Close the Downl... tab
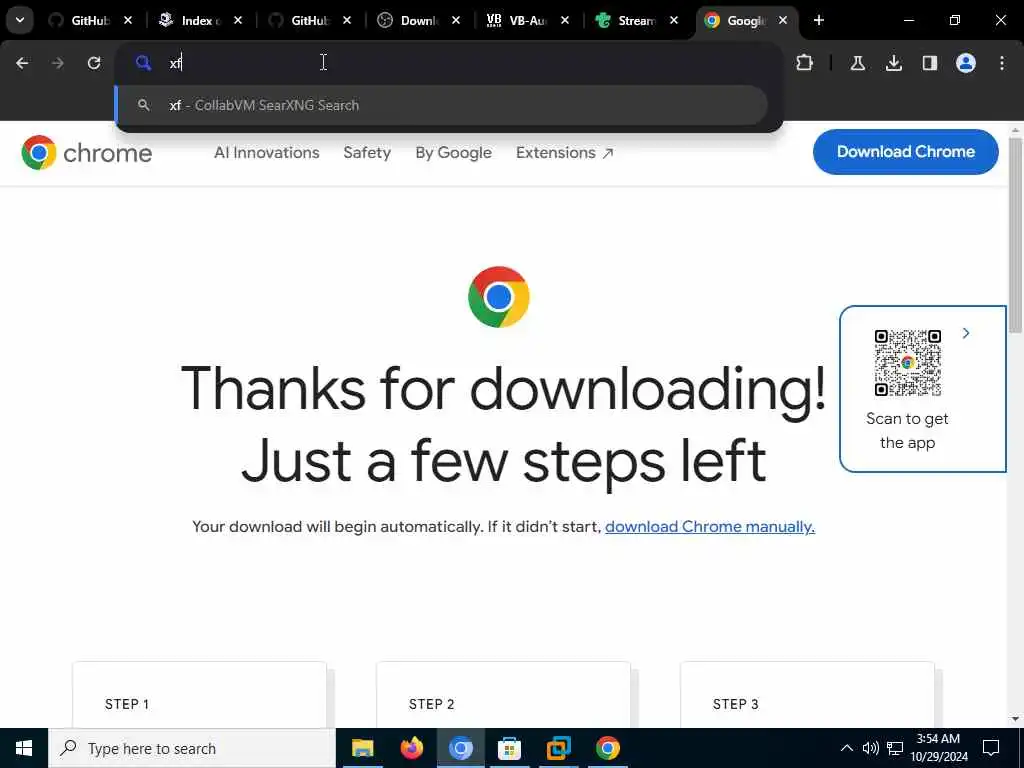This screenshot has width=1024, height=768. [x=456, y=20]
